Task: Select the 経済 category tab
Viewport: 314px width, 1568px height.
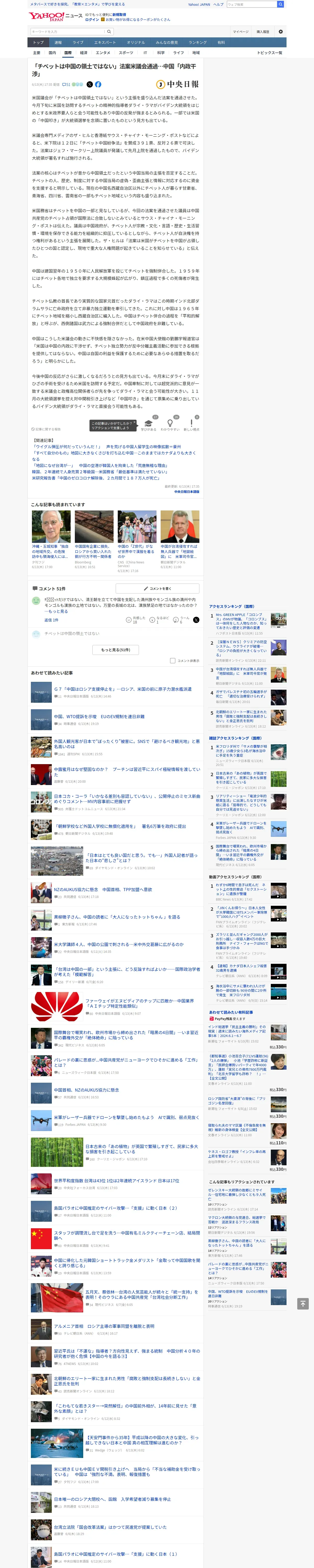Action: [83, 53]
